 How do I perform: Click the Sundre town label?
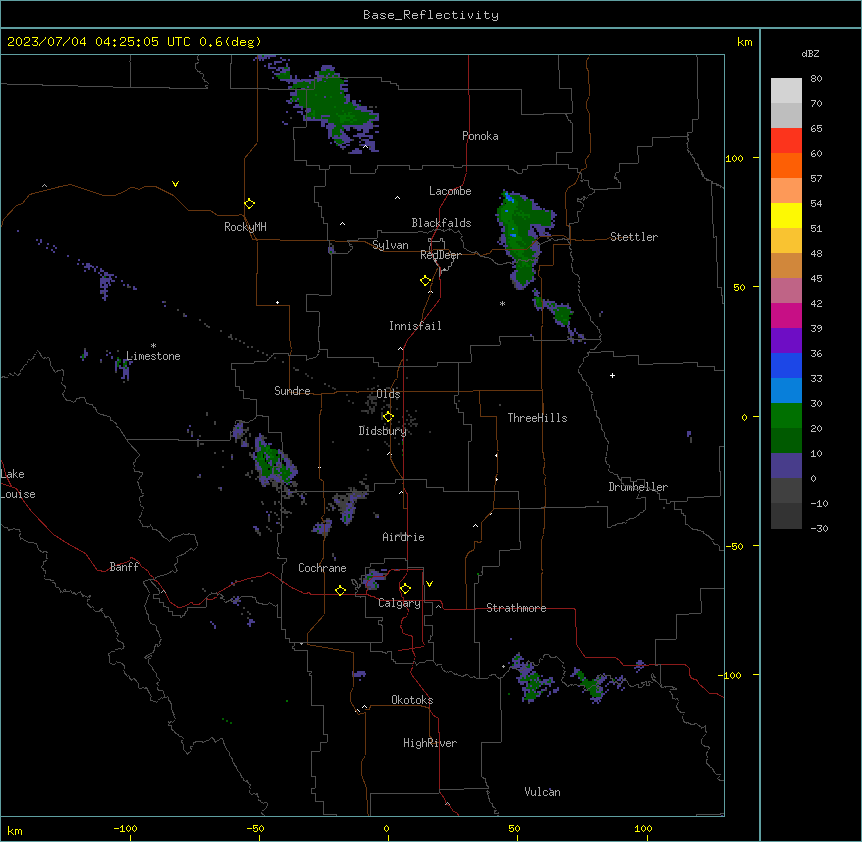292,391
